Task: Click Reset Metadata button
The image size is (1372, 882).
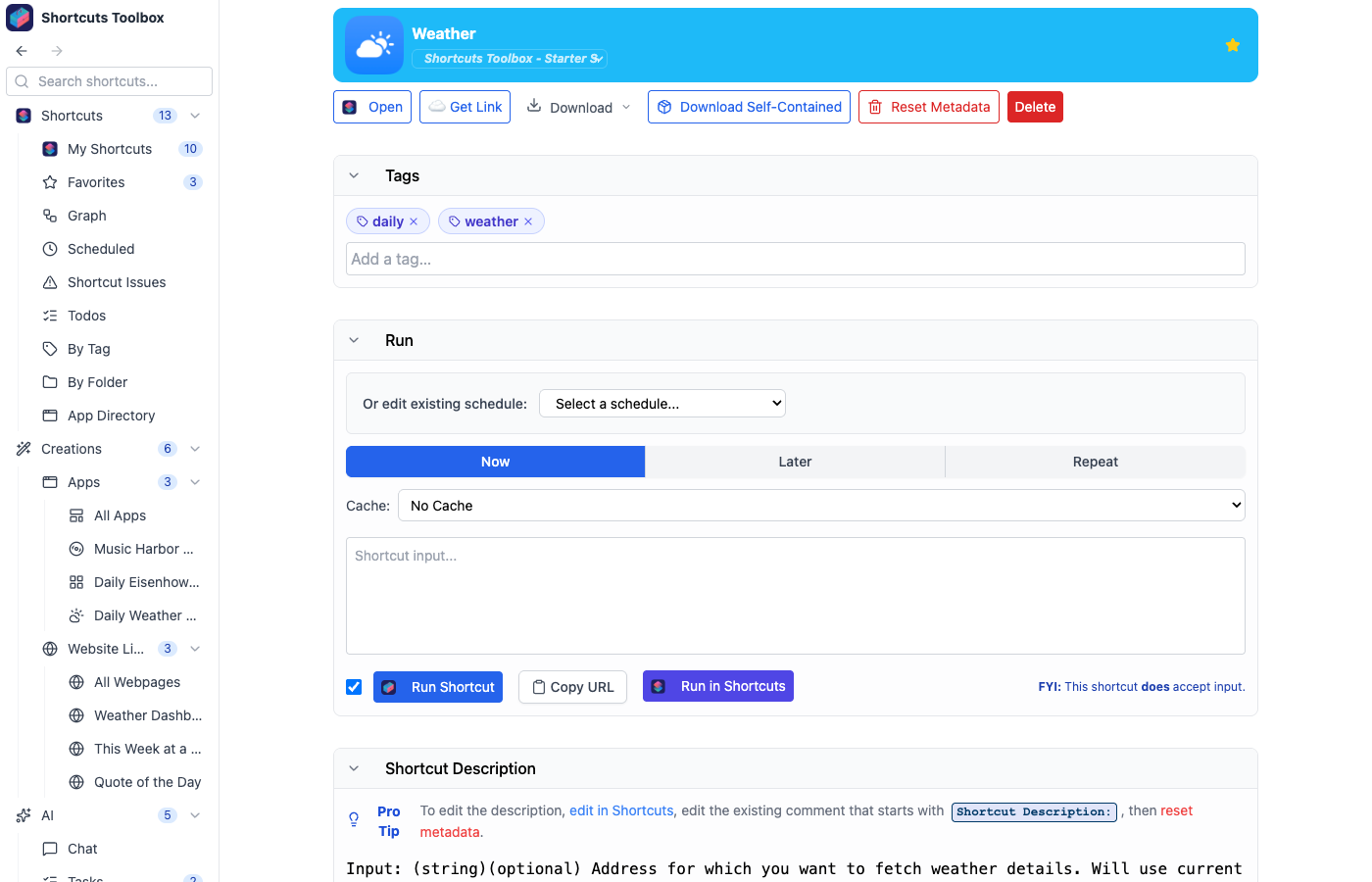Action: (929, 107)
